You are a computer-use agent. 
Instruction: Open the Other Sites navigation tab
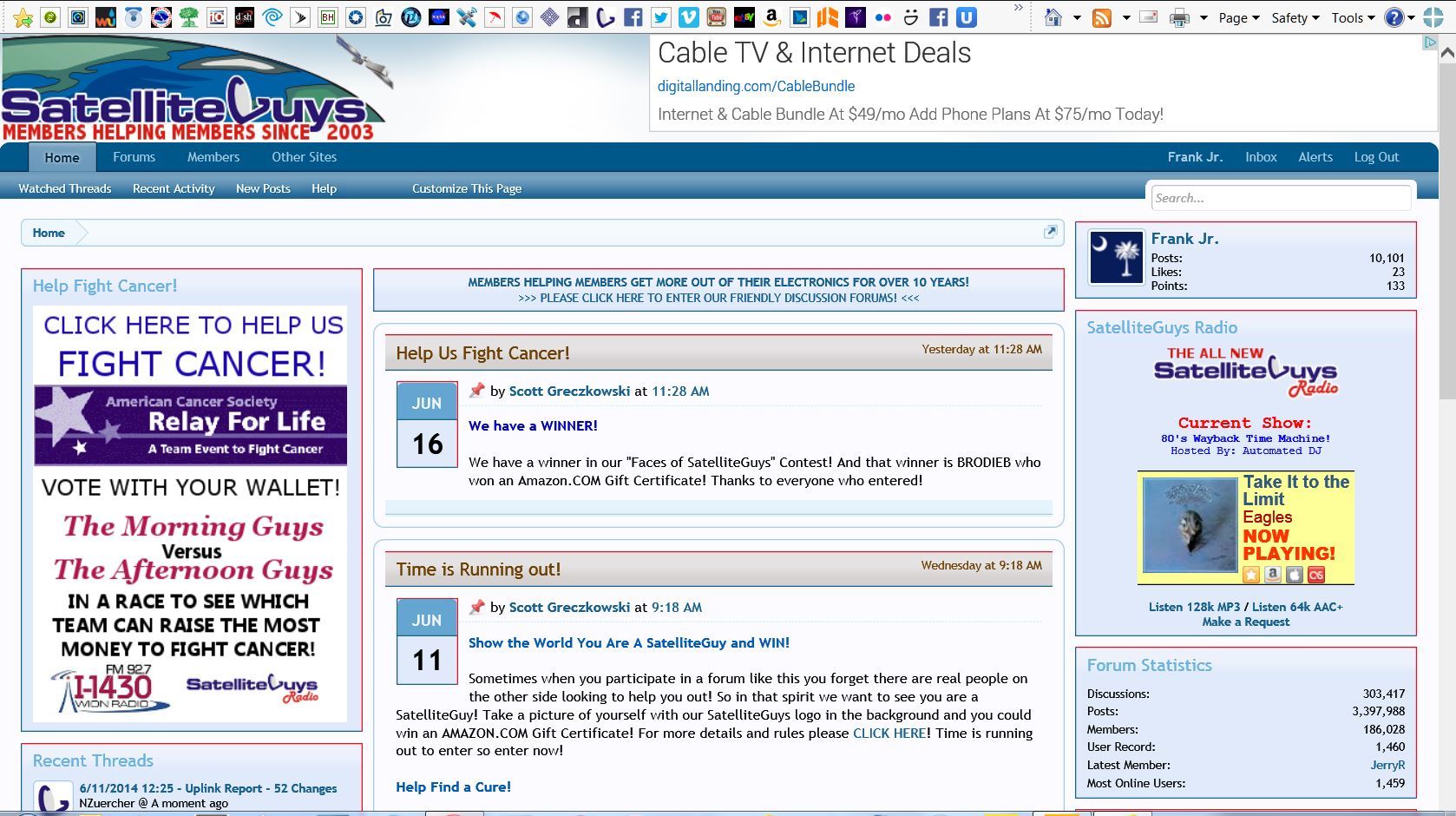point(304,157)
